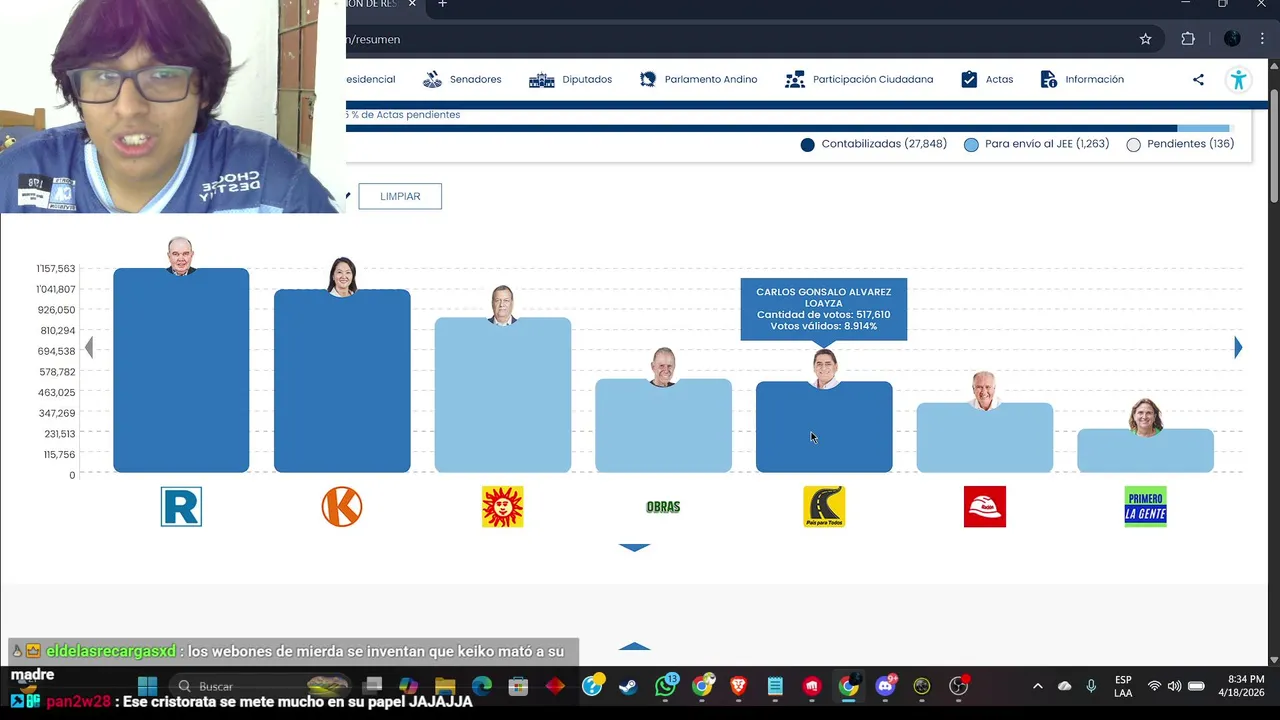Click the '% de Actas pendientes' text
Image resolution: width=1280 pixels, height=720 pixels.
[403, 115]
